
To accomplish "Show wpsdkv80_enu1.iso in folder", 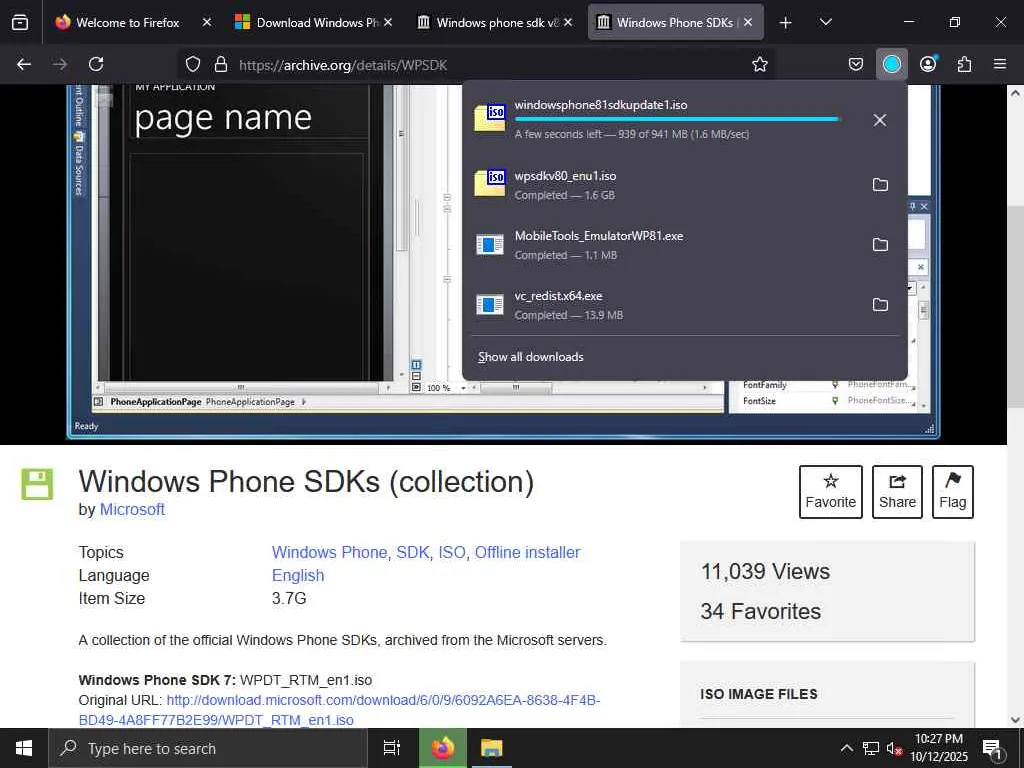I will (x=880, y=185).
